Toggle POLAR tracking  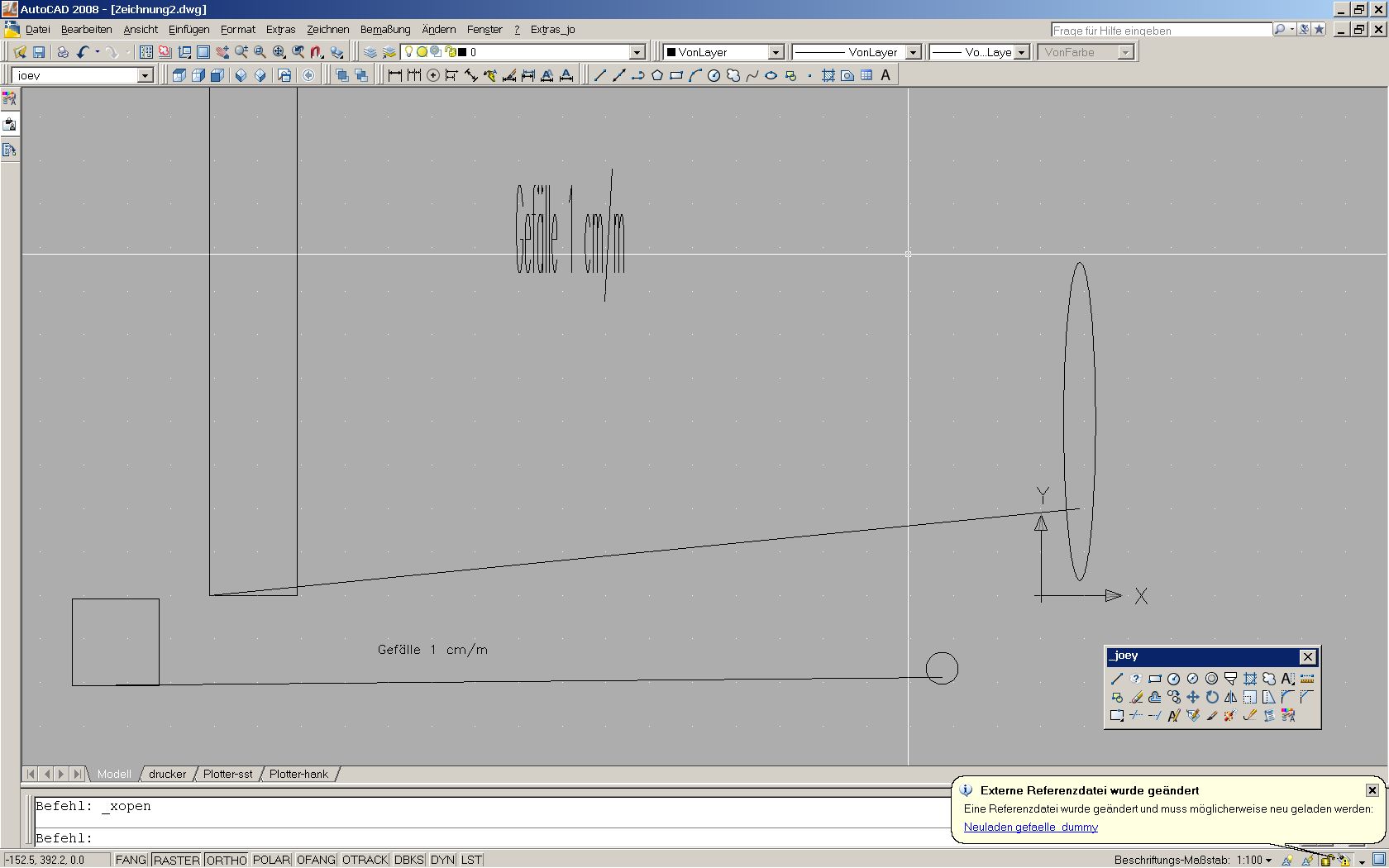click(x=271, y=860)
